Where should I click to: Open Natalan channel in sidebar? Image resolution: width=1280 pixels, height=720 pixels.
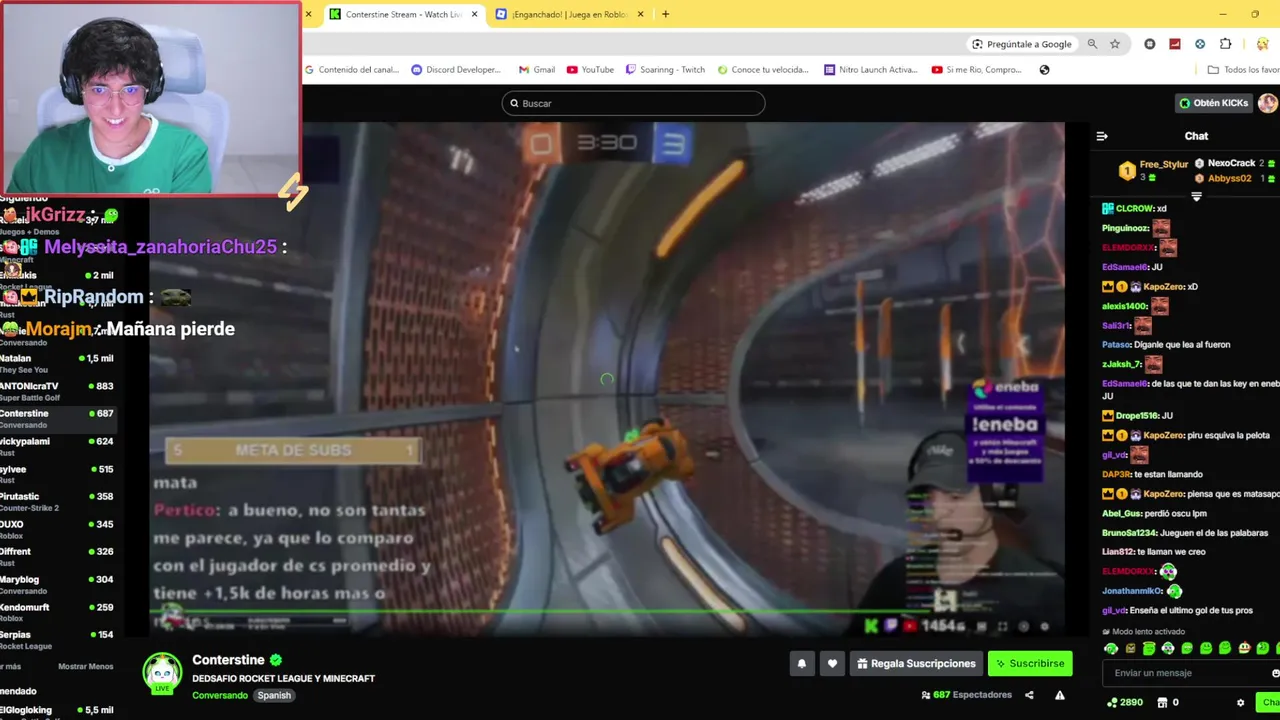click(57, 363)
